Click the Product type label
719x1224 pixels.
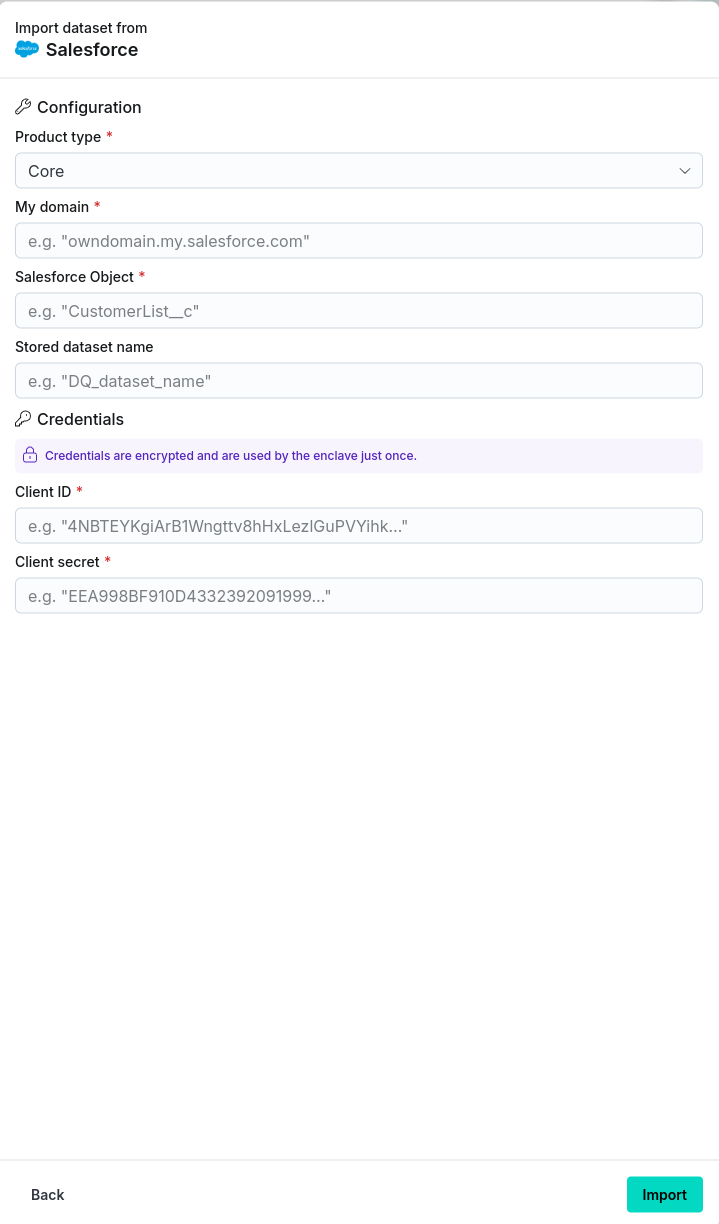[58, 137]
